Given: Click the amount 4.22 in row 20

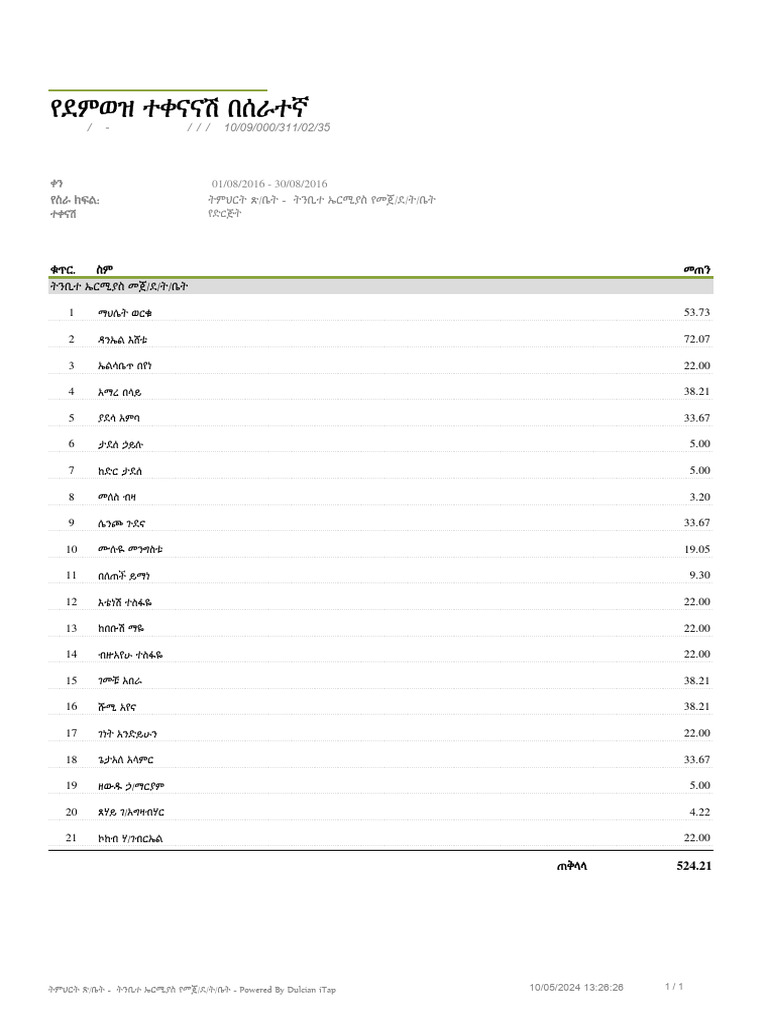Looking at the screenshot, I should [699, 811].
